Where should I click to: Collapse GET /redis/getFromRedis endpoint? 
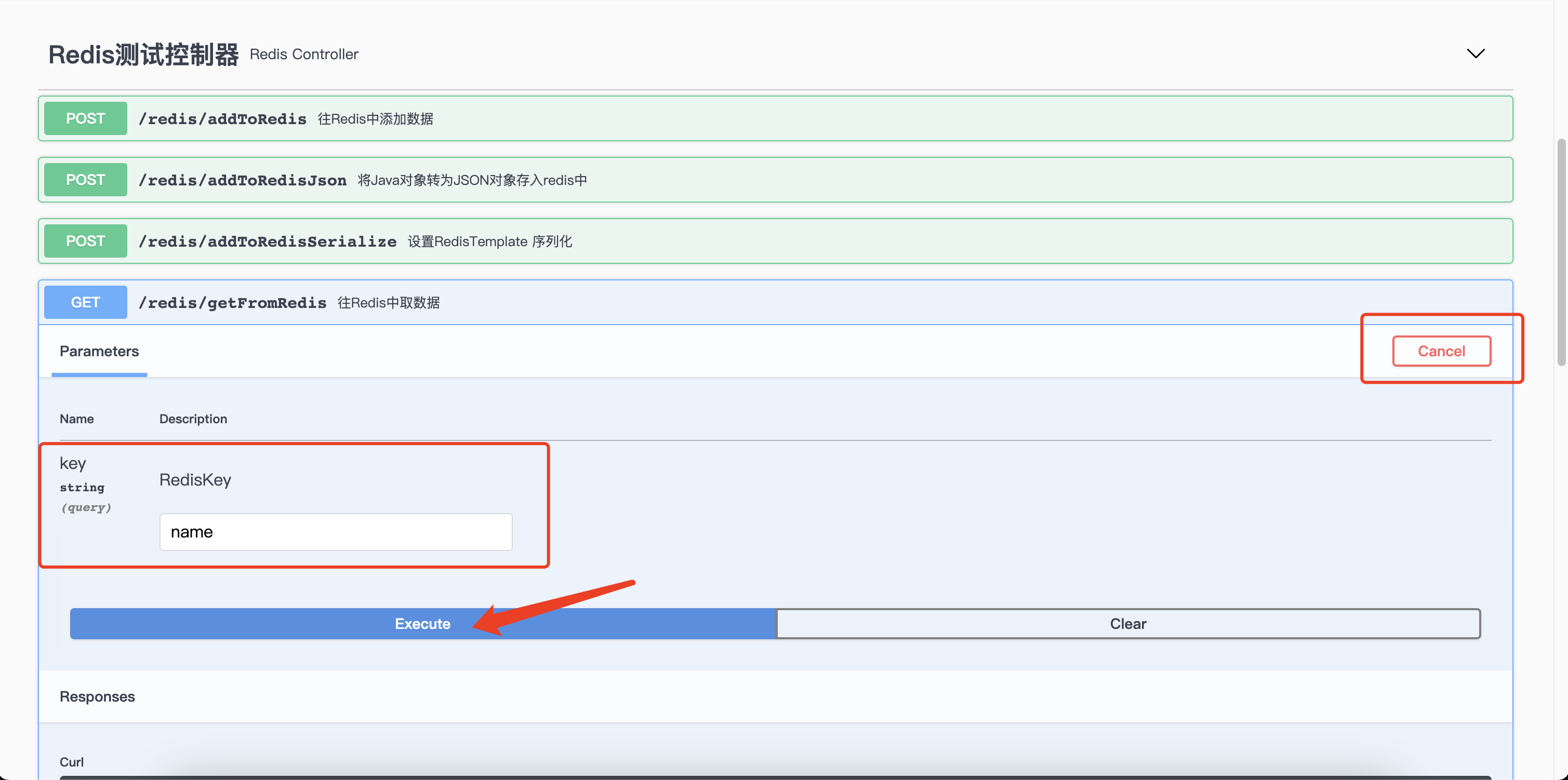tap(775, 302)
